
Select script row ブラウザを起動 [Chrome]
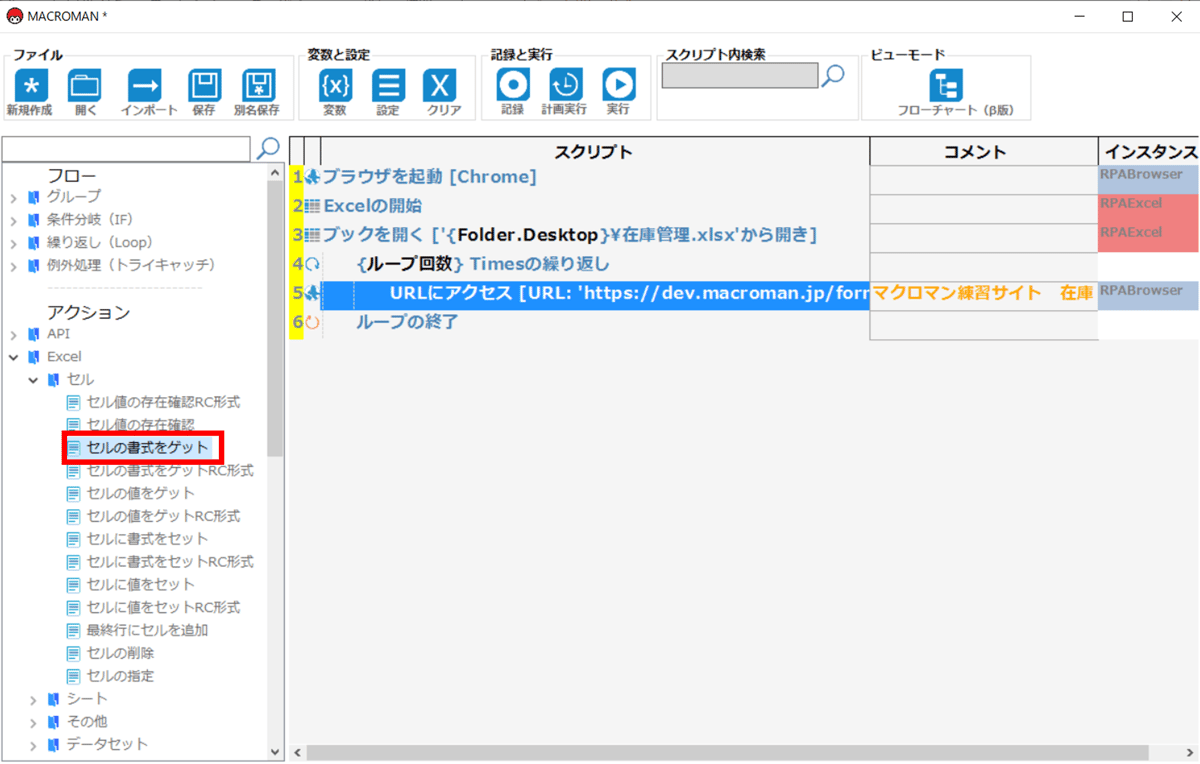(x=595, y=177)
